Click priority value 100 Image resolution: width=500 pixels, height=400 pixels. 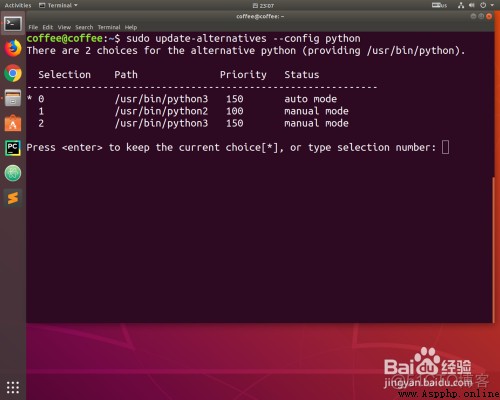[235, 111]
